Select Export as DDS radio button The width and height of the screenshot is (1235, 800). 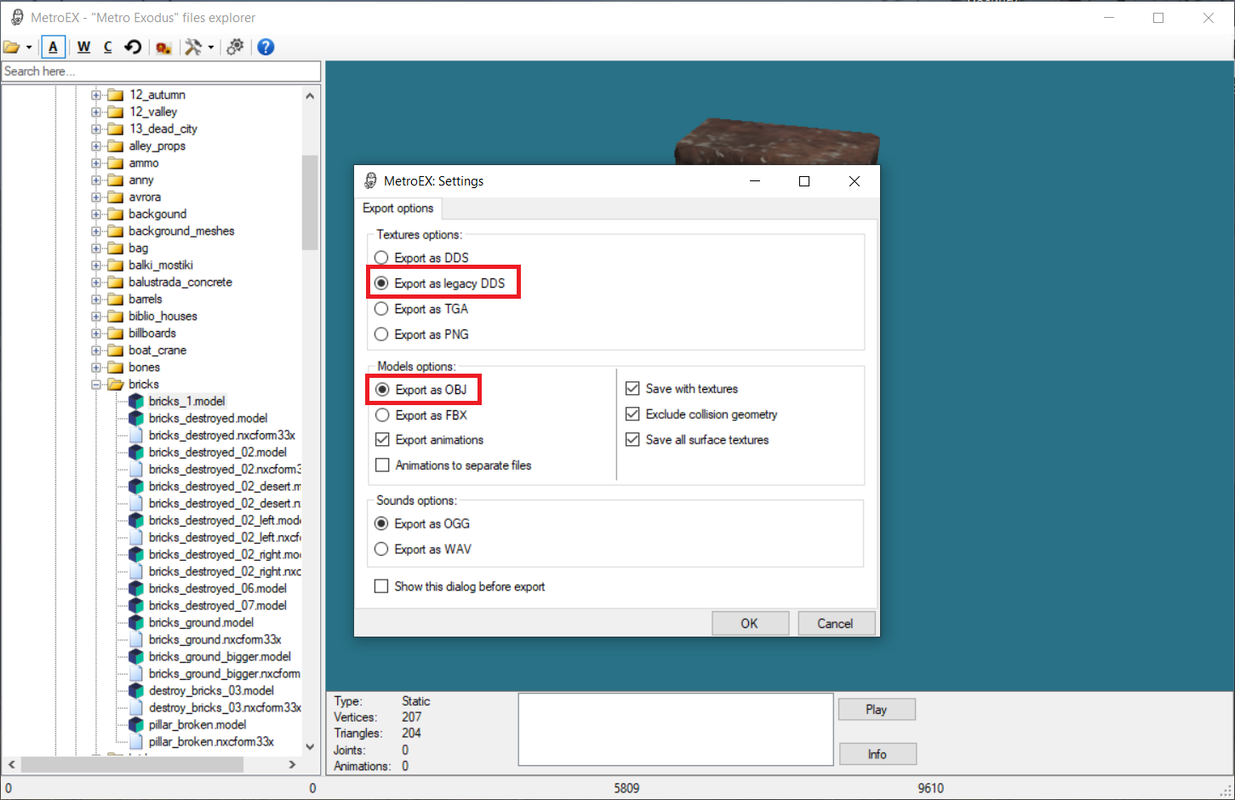point(381,258)
